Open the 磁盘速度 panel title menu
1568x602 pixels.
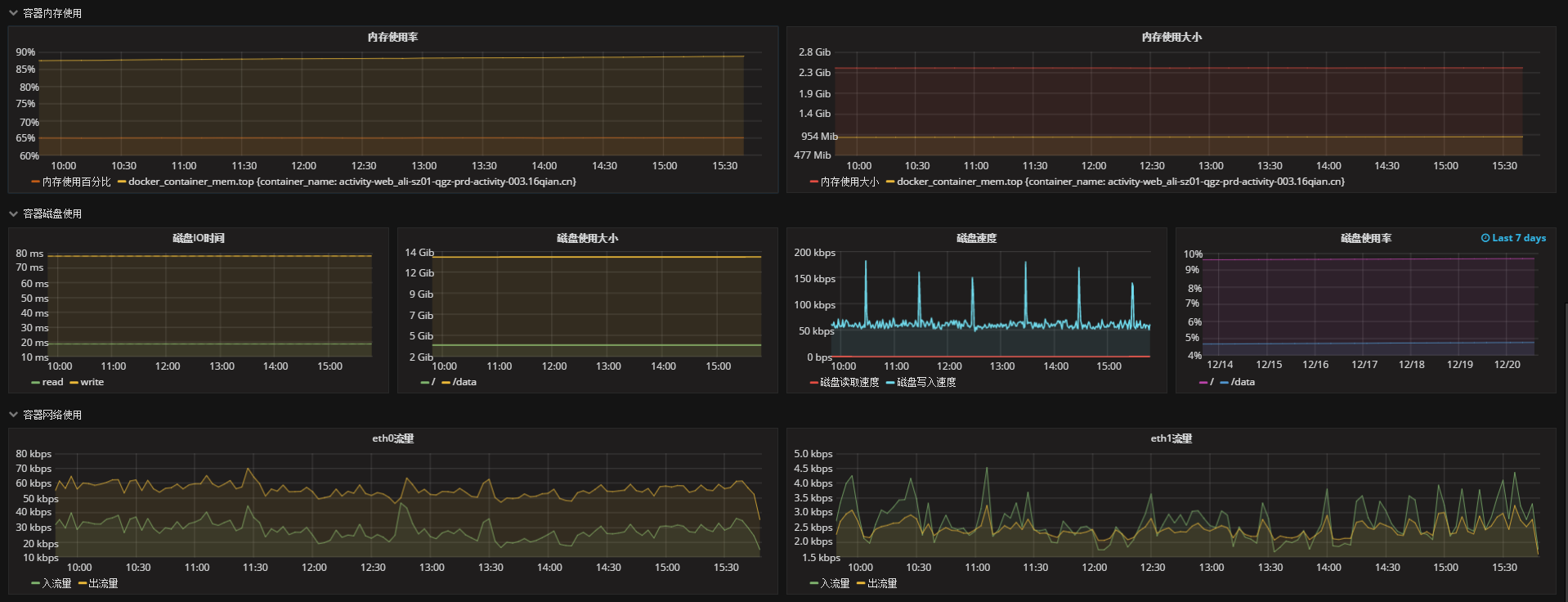(977, 238)
